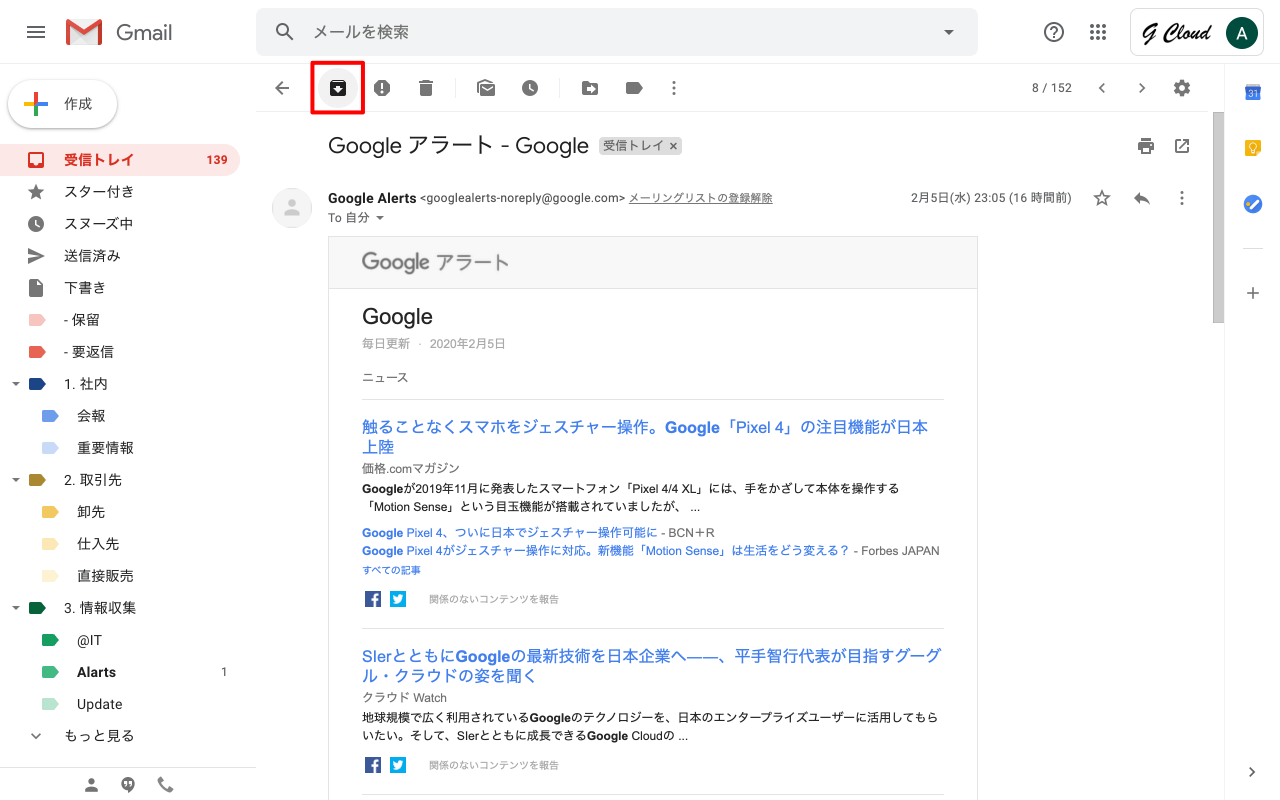1280x800 pixels.
Task: Go to the older email arrow
Action: [1142, 88]
